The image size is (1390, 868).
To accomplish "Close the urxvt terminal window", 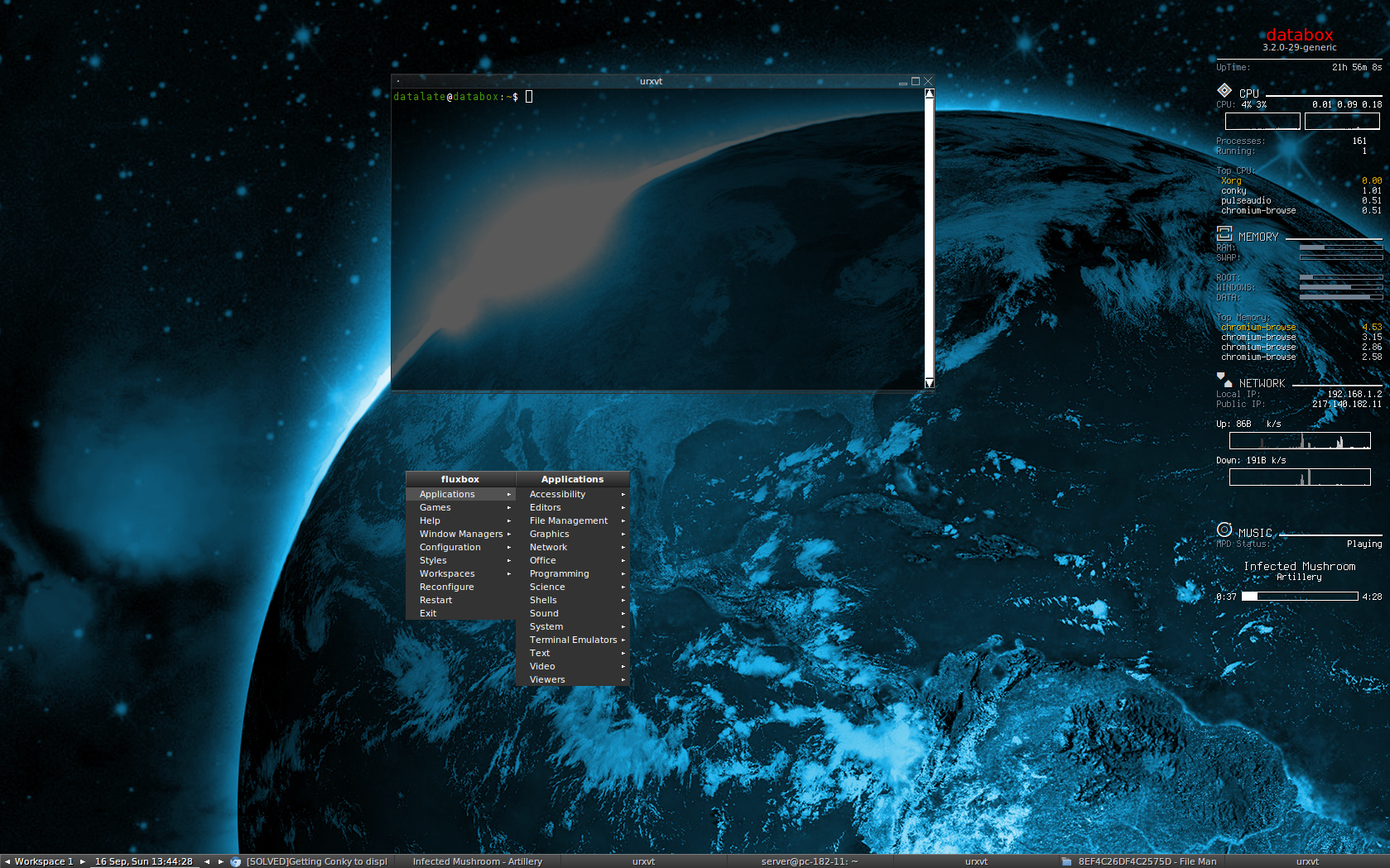I will pos(928,81).
